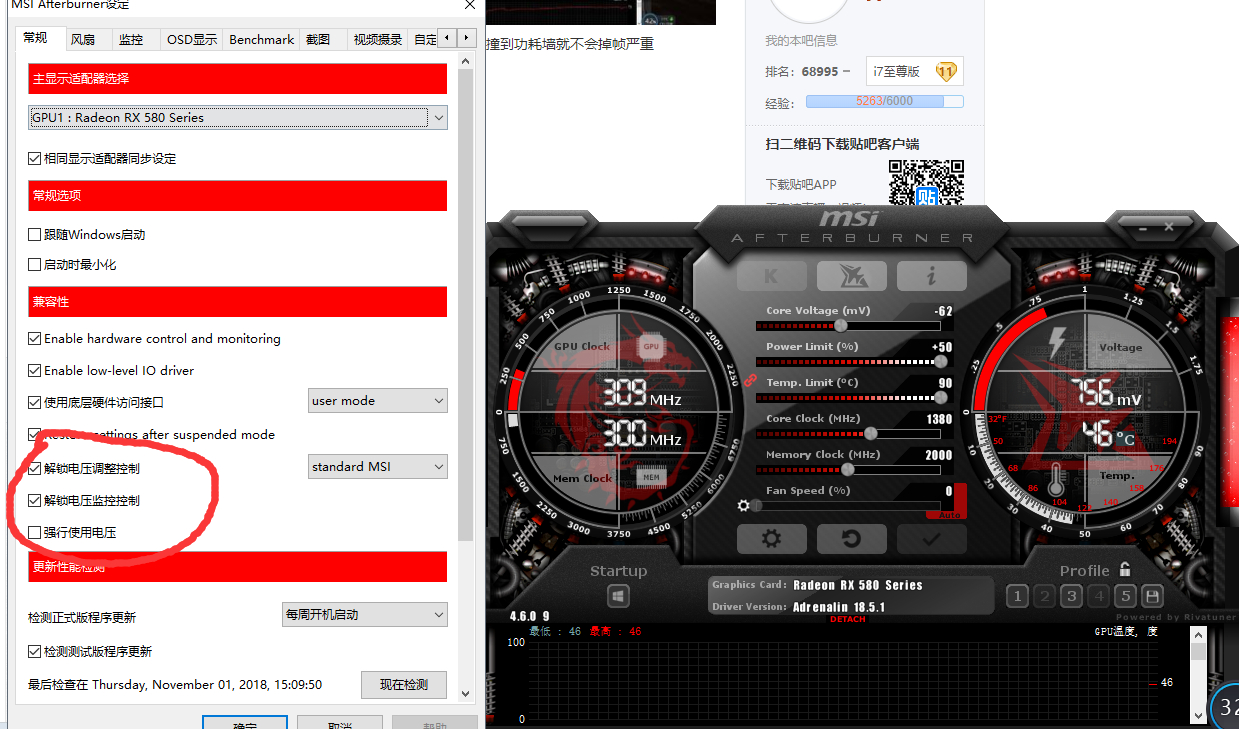This screenshot has height=729, width=1239.
Task: Click DETACH under the driver version
Action: click(x=848, y=620)
